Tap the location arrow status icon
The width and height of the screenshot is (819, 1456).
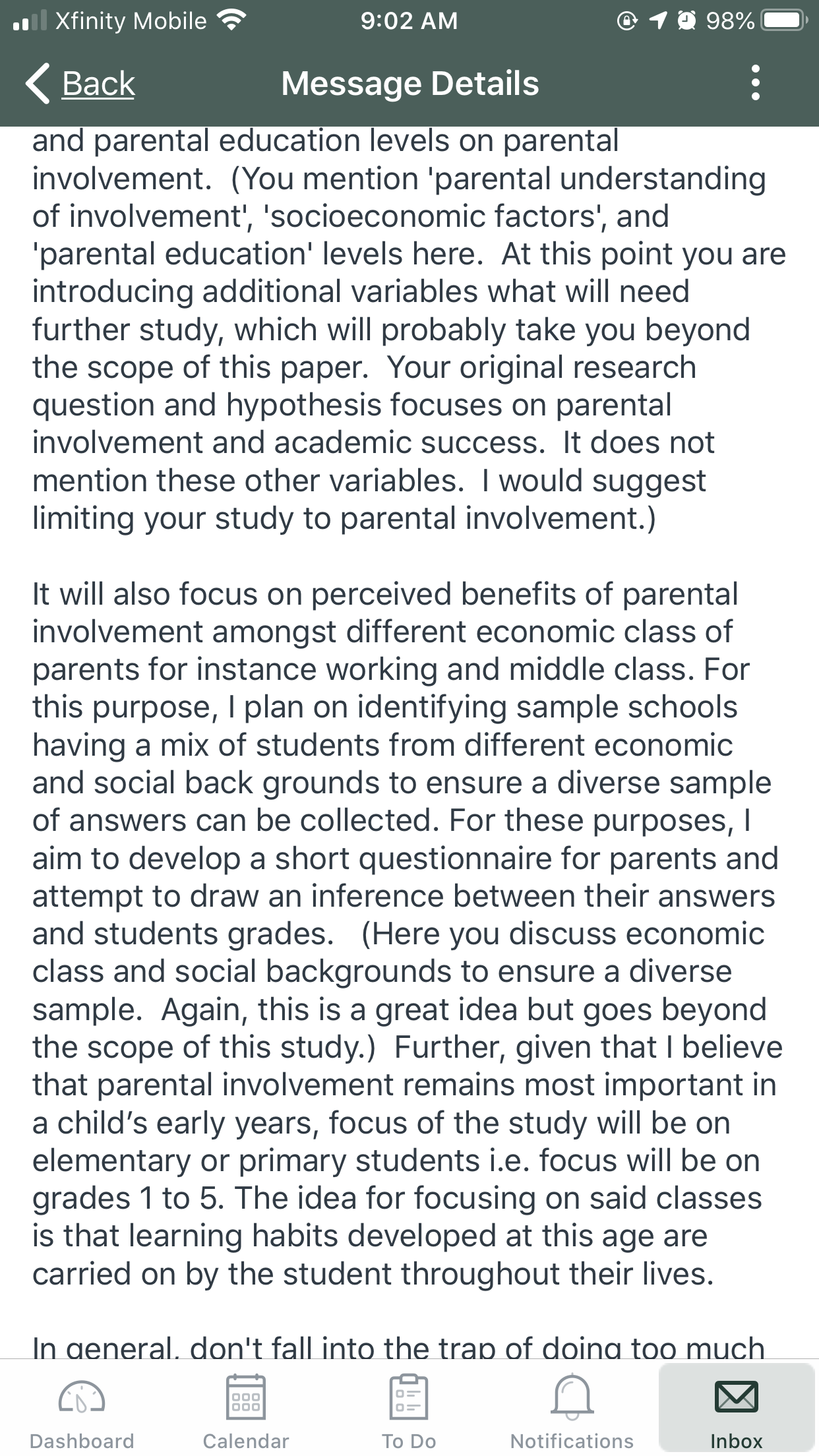click(x=658, y=21)
